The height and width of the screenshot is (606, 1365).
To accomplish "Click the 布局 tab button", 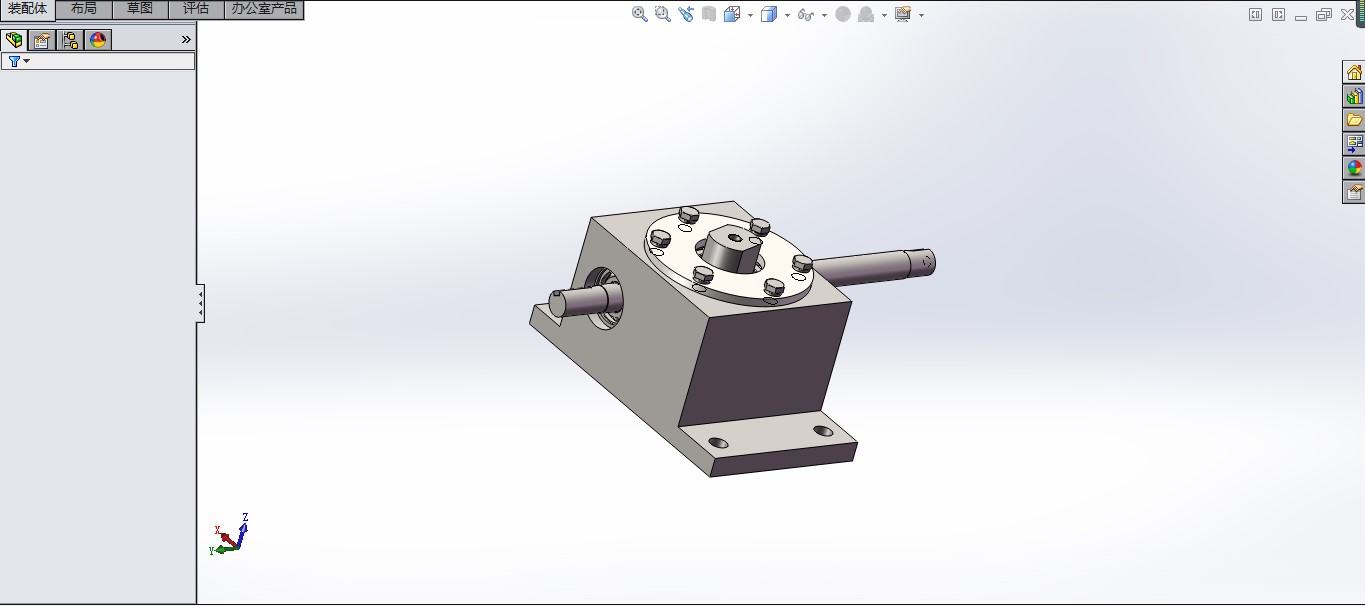I will tap(83, 8).
